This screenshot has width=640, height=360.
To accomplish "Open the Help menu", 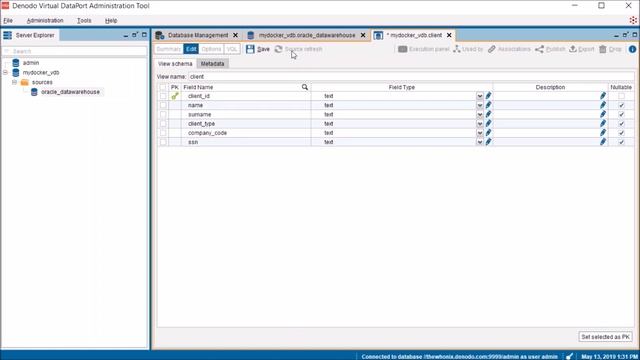I will coord(111,20).
